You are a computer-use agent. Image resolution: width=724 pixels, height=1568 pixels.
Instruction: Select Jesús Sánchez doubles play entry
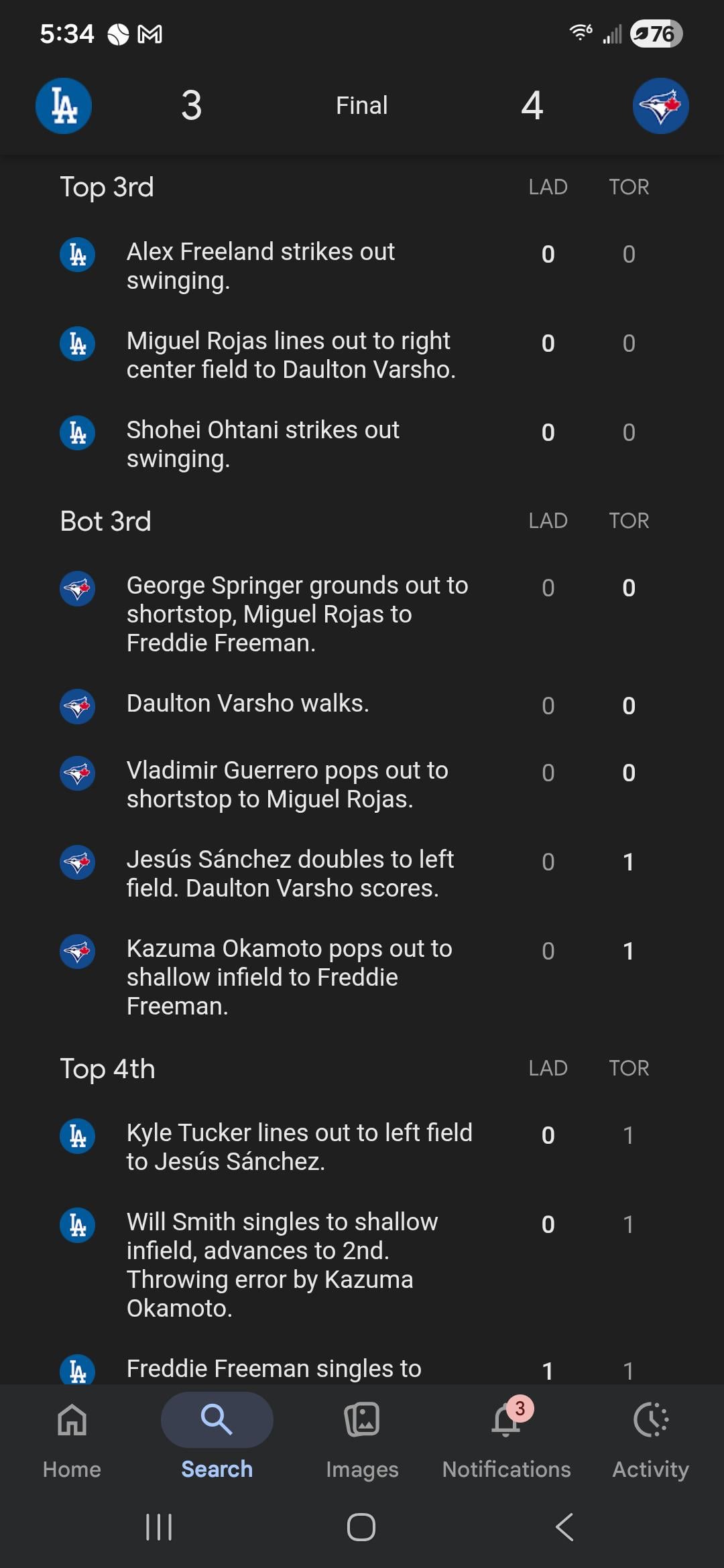pyautogui.click(x=290, y=874)
